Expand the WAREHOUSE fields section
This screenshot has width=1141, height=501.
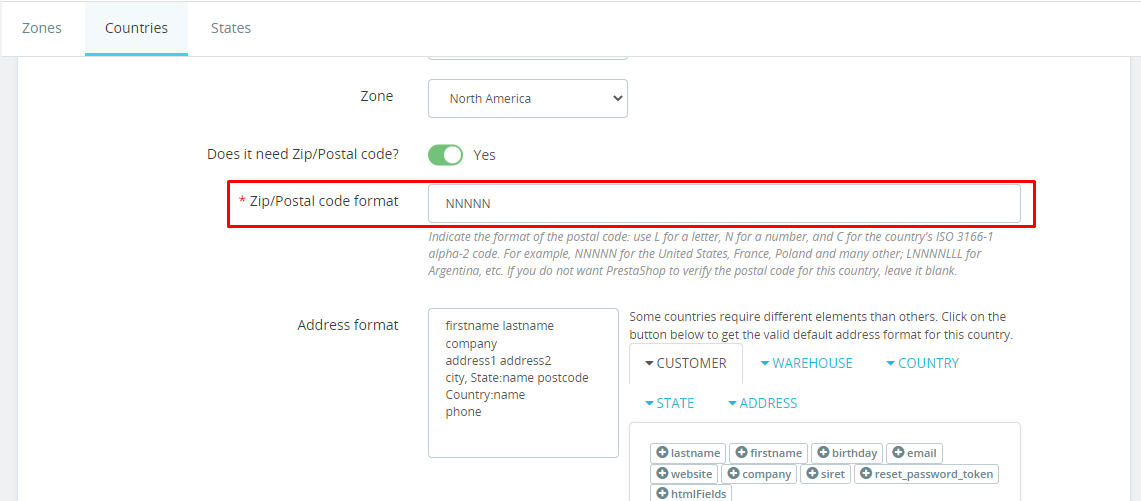[x=806, y=363]
